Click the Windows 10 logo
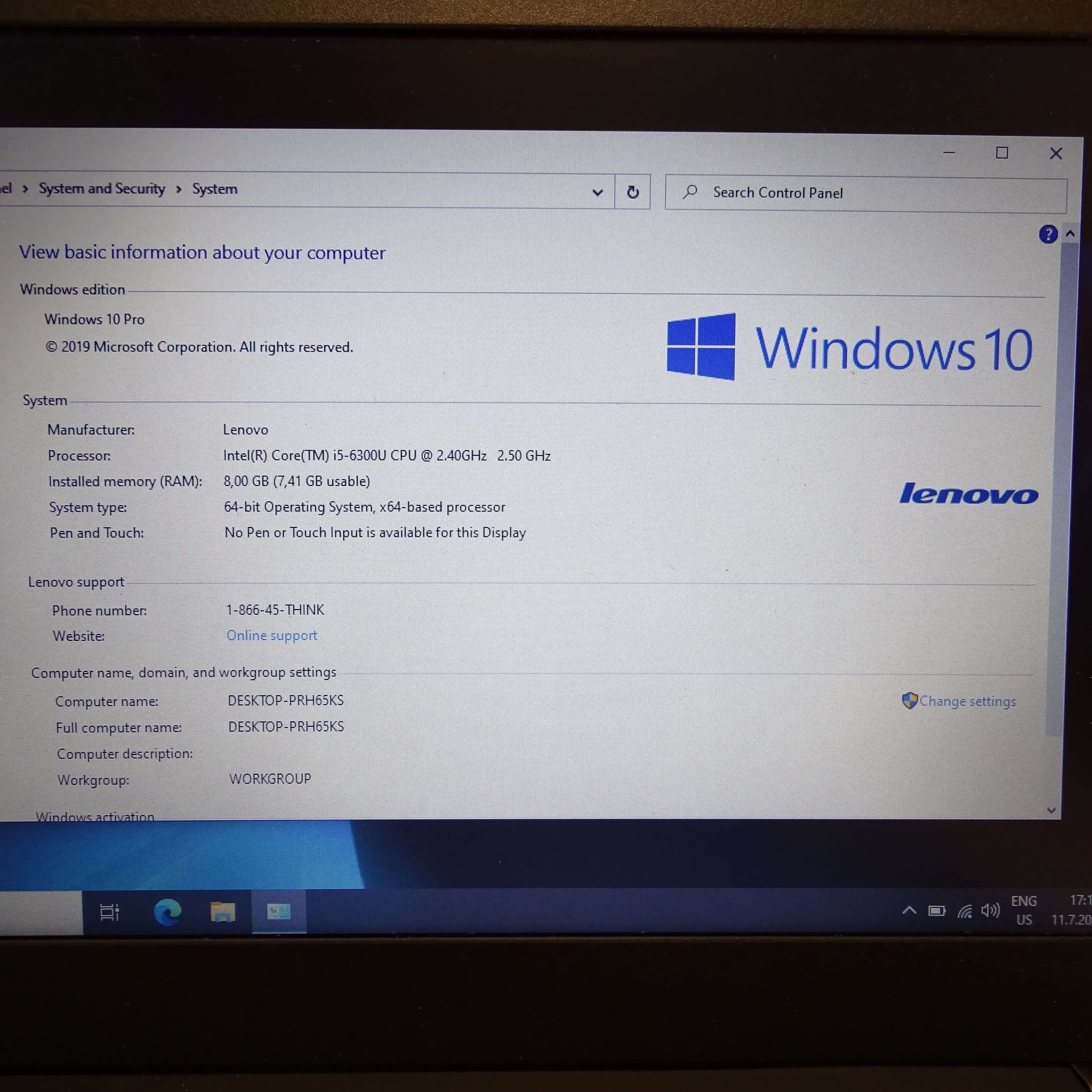The image size is (1092, 1092). pos(850,348)
